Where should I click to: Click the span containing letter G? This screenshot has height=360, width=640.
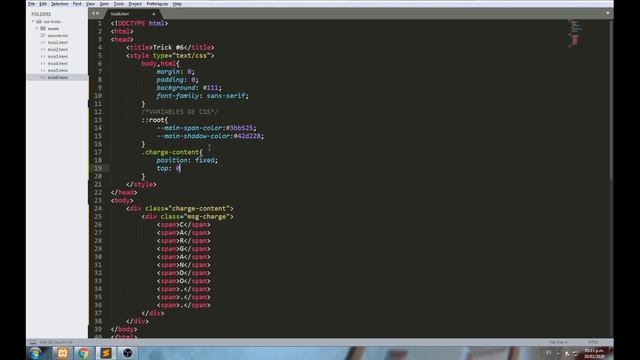pos(184,249)
